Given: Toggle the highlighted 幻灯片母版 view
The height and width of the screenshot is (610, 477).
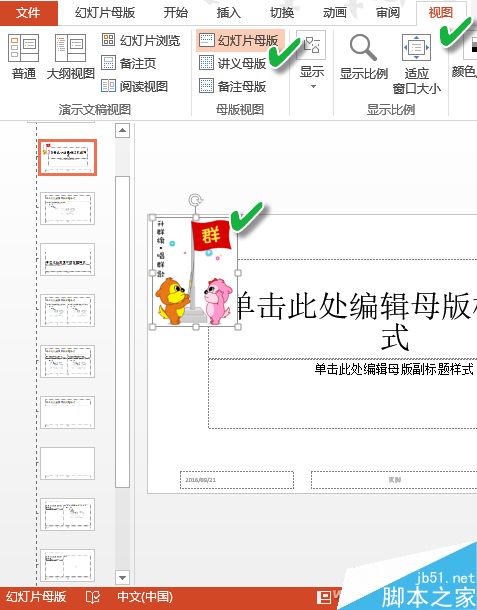Looking at the screenshot, I should click(240, 40).
